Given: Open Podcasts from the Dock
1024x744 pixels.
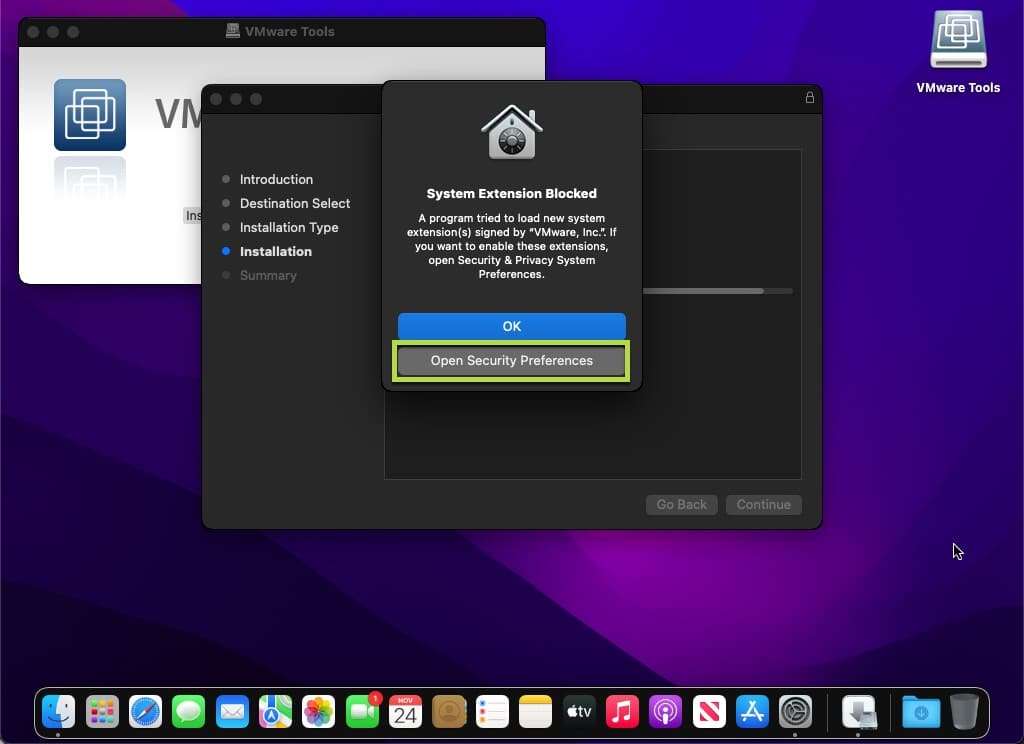Looking at the screenshot, I should tap(665, 711).
